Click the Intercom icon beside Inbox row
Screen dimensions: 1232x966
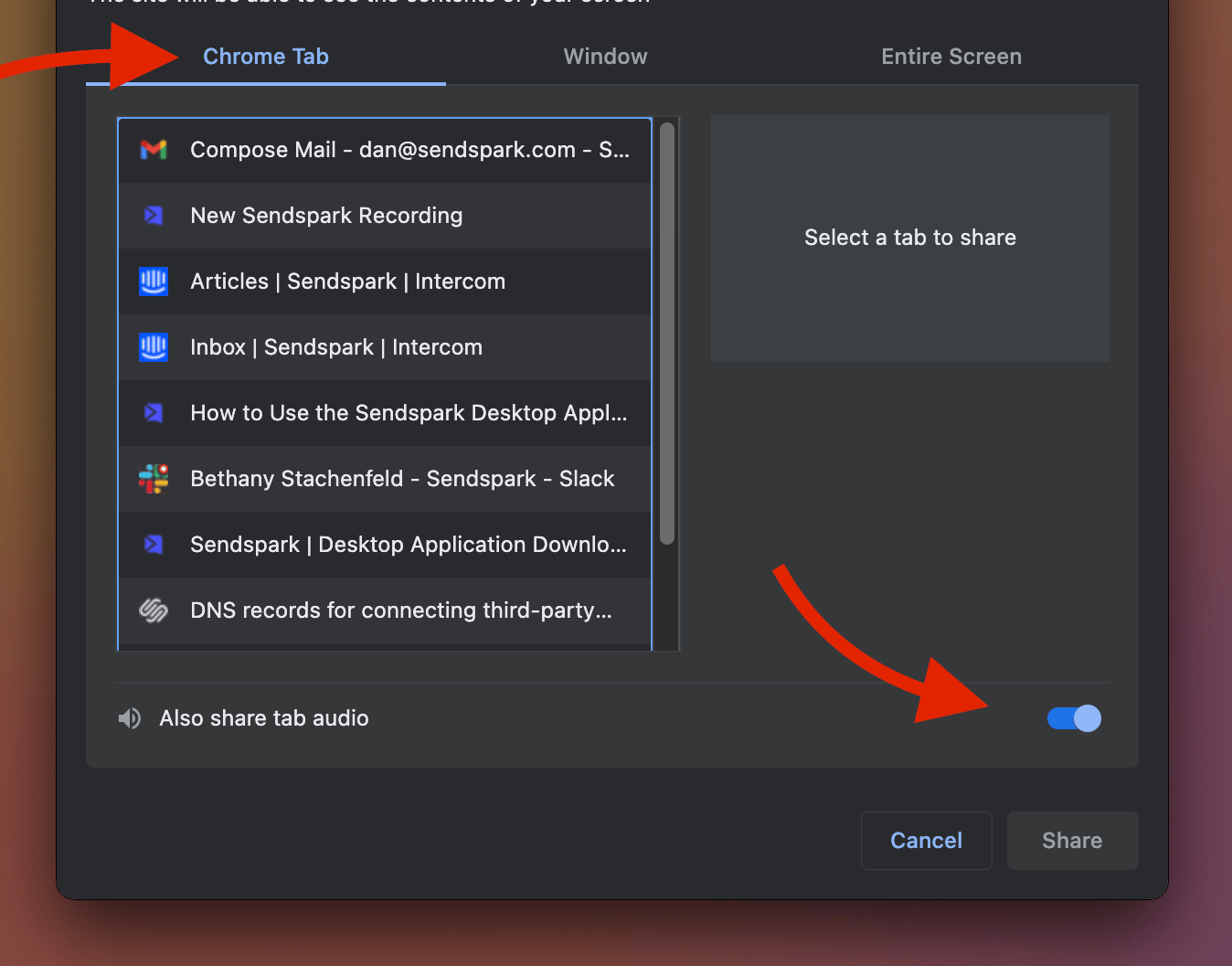(154, 347)
